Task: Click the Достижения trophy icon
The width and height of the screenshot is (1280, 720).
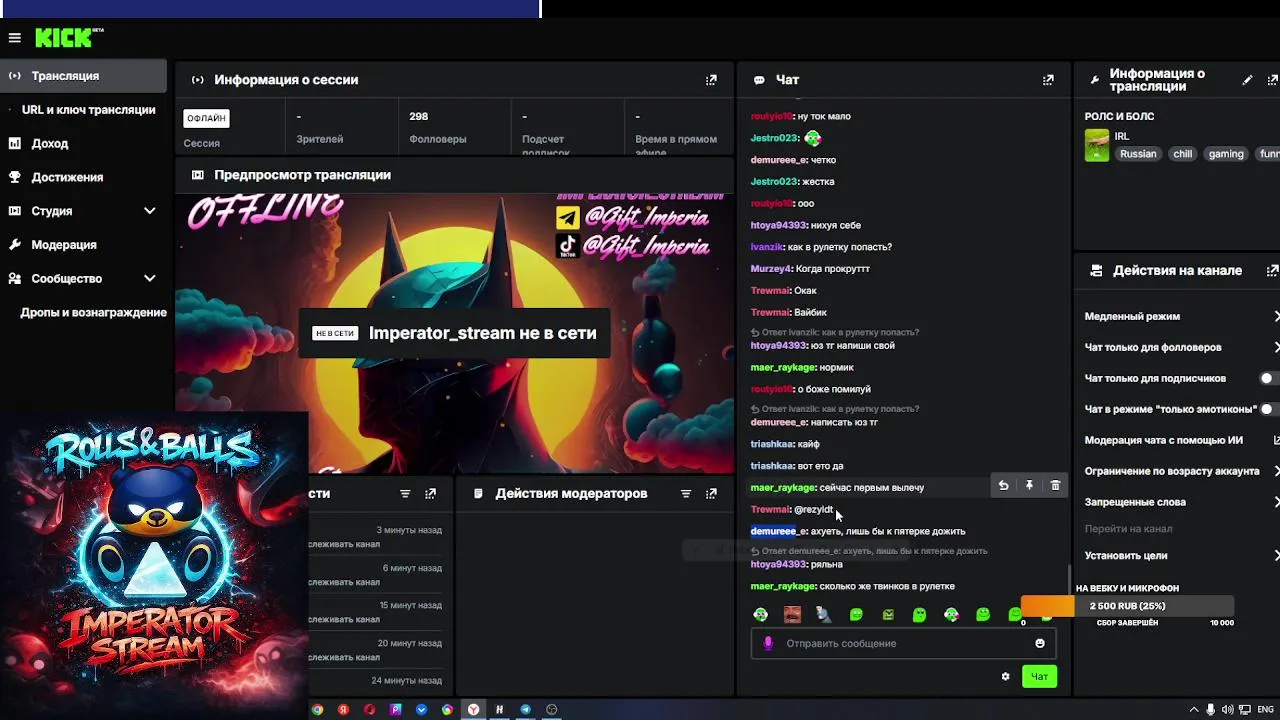Action: click(15, 177)
